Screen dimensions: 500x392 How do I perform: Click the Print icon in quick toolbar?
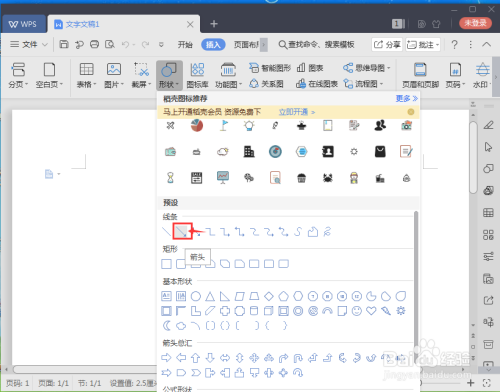pyautogui.click(x=94, y=44)
